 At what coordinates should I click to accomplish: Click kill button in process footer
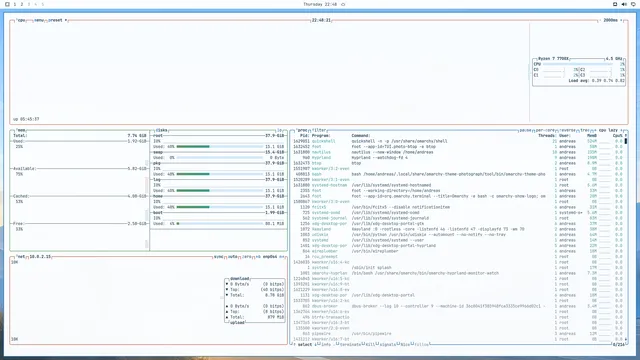(x=369, y=345)
